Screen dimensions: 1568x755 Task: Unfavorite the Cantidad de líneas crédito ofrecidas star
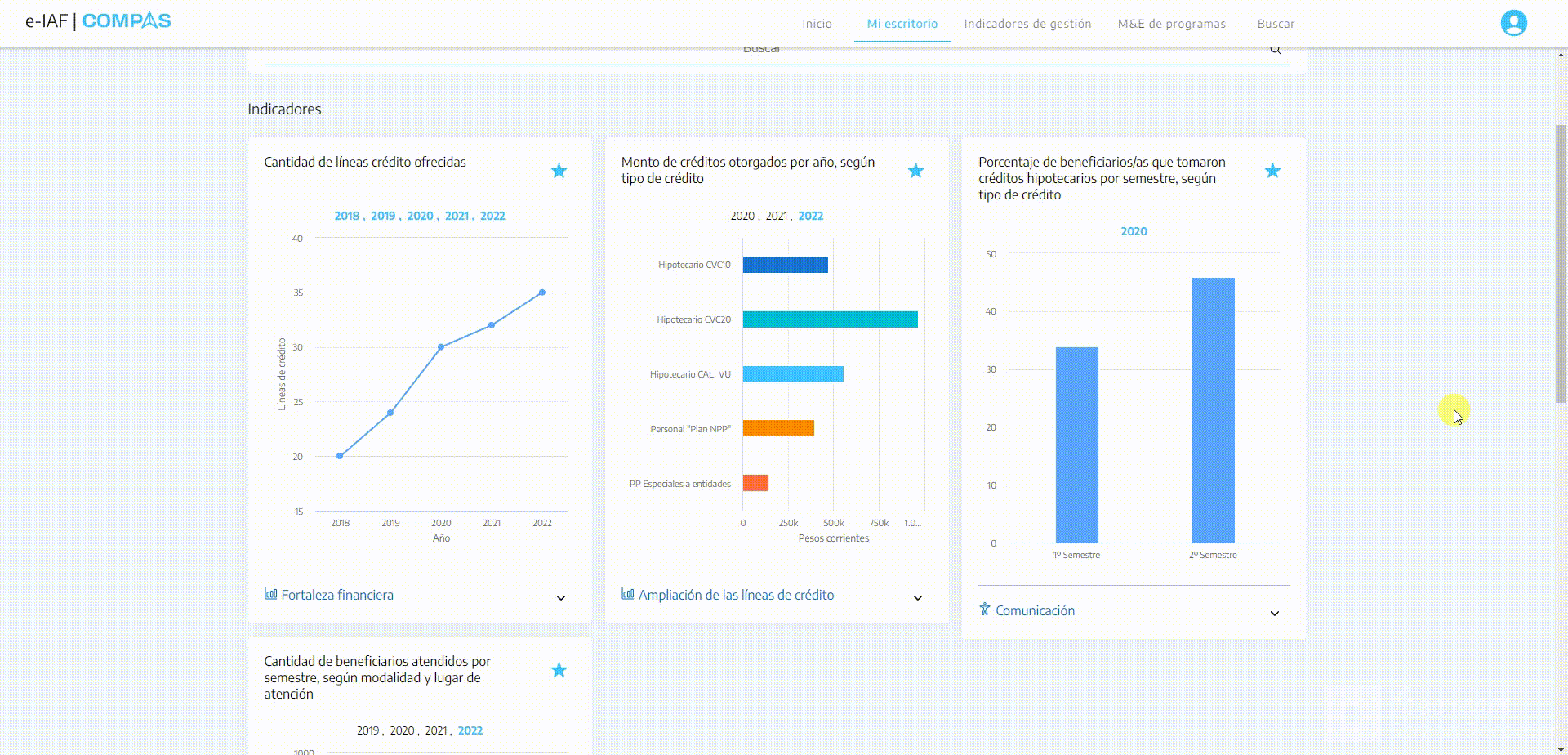point(559,171)
